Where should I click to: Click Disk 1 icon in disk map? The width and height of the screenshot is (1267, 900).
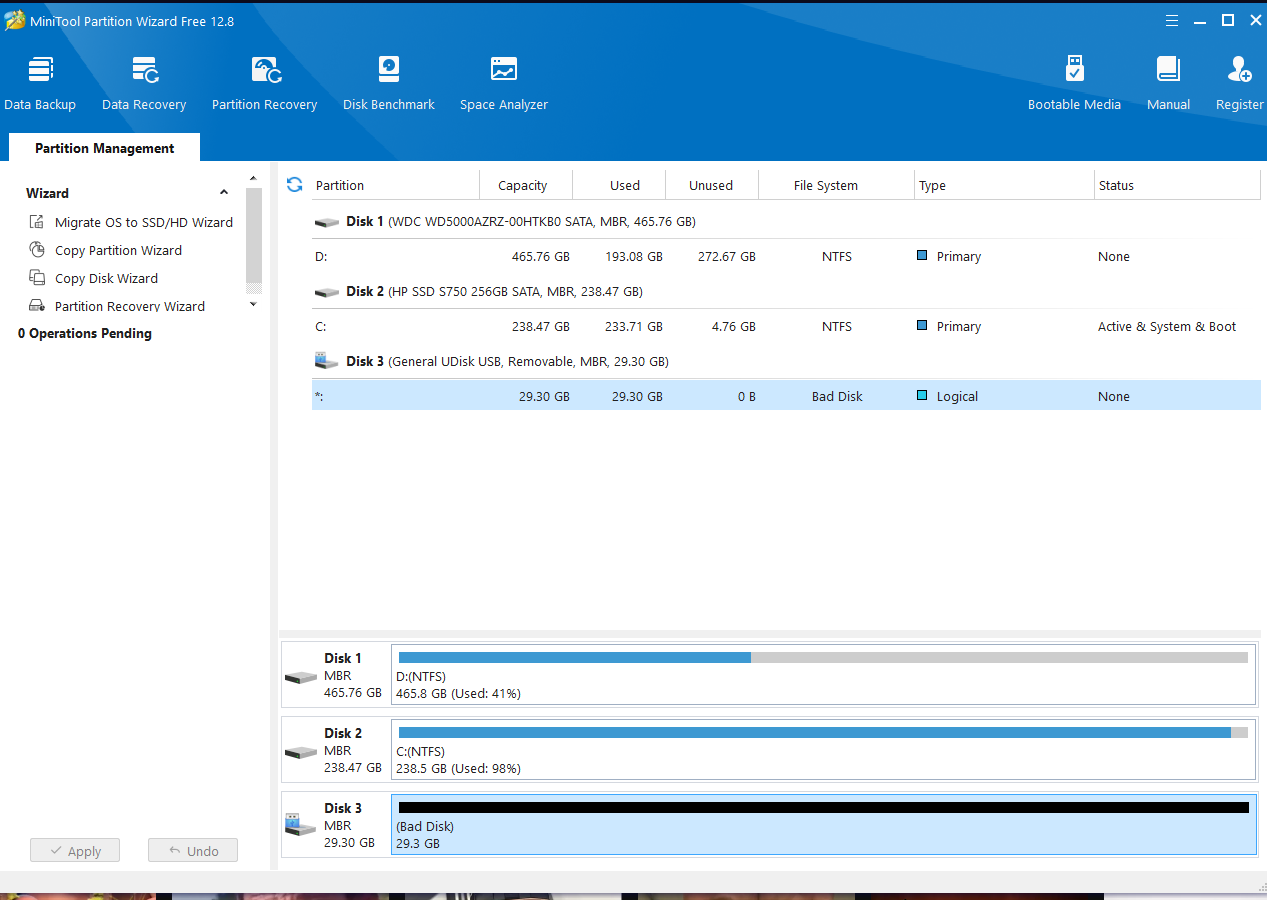click(x=301, y=677)
